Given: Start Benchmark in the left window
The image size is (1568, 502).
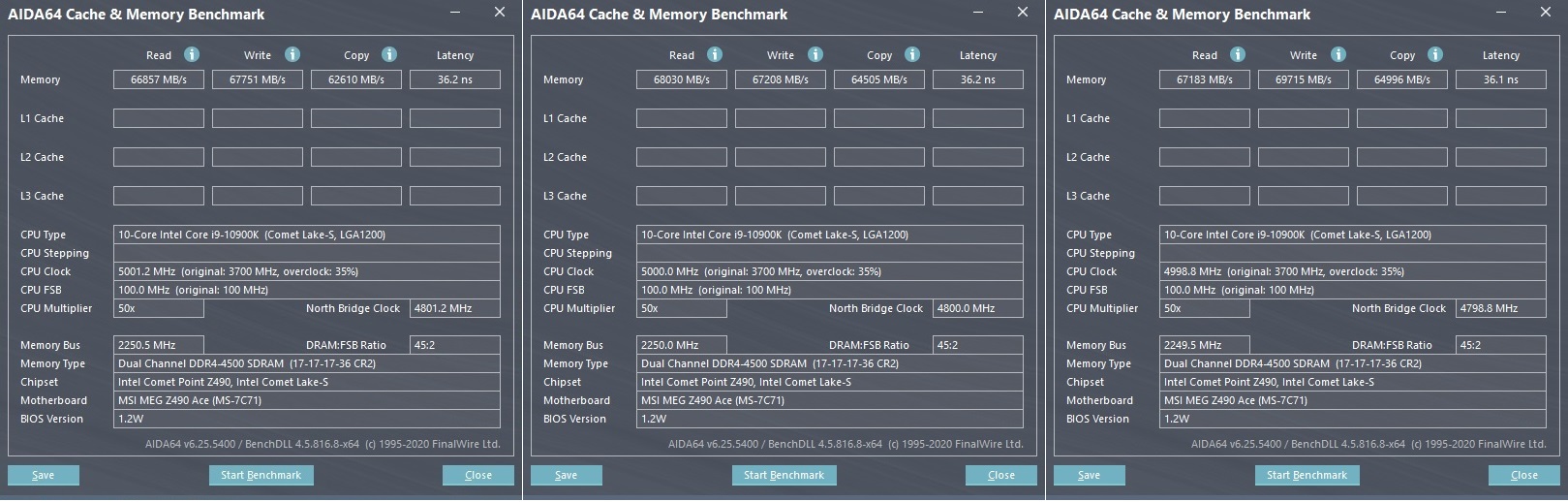Looking at the screenshot, I should click(261, 475).
